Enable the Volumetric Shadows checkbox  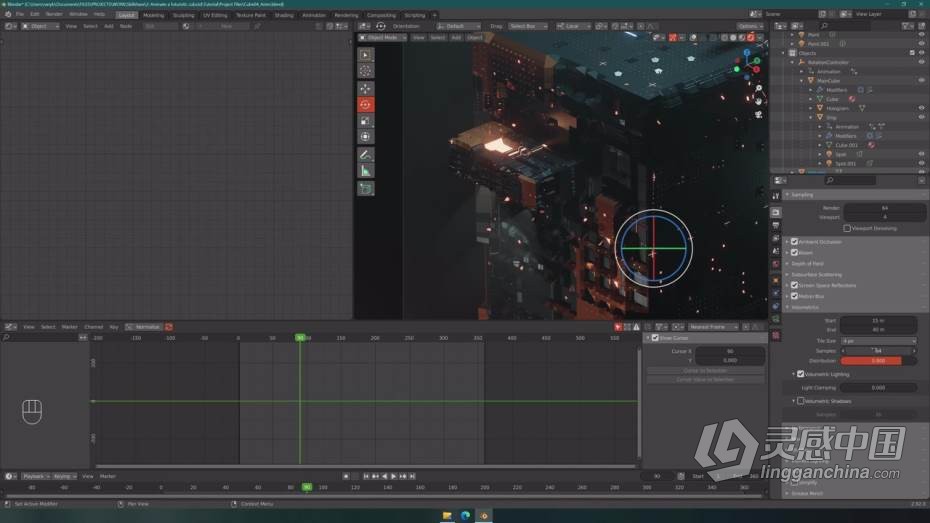tap(801, 401)
